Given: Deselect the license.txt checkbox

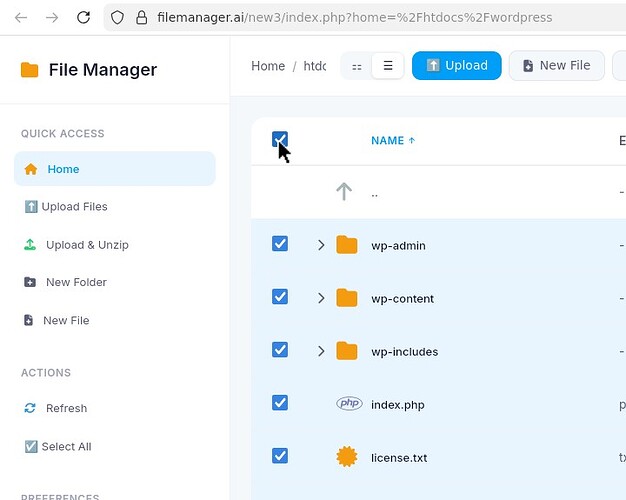Looking at the screenshot, I should 280,456.
